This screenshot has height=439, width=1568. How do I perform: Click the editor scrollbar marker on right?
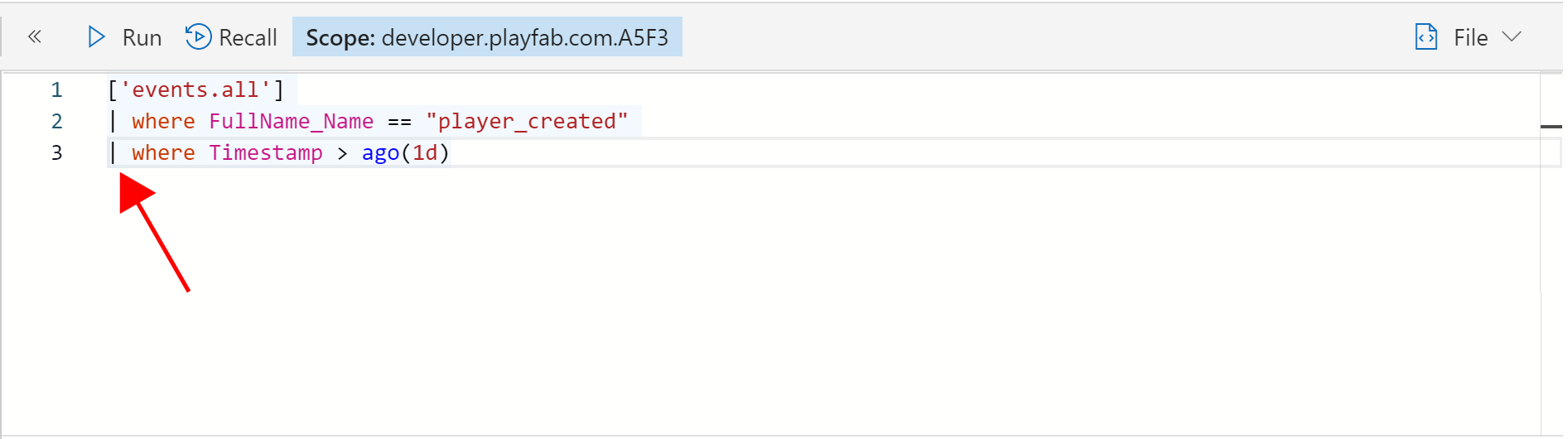(x=1551, y=127)
